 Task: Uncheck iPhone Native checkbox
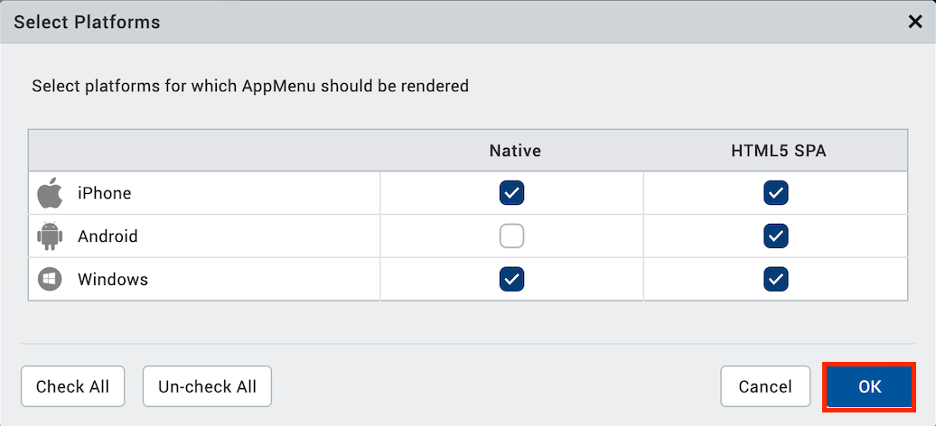512,193
